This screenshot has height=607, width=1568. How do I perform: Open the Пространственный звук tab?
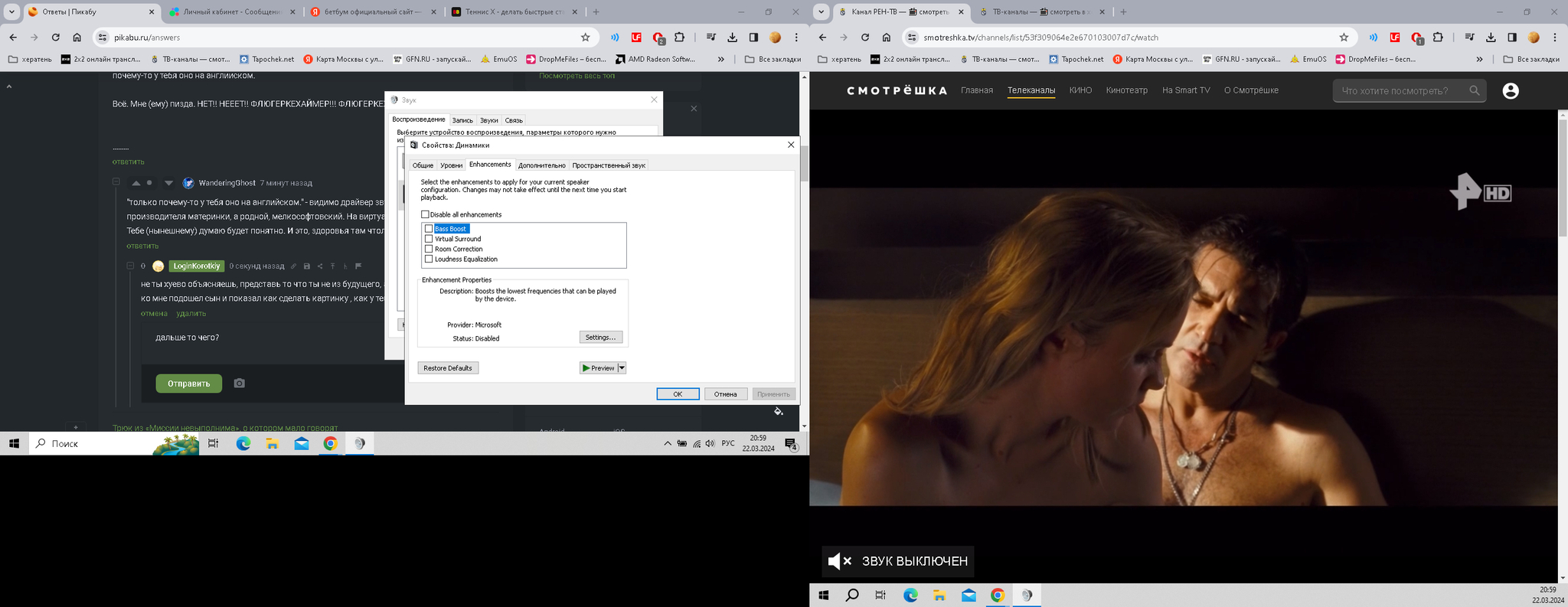(608, 165)
